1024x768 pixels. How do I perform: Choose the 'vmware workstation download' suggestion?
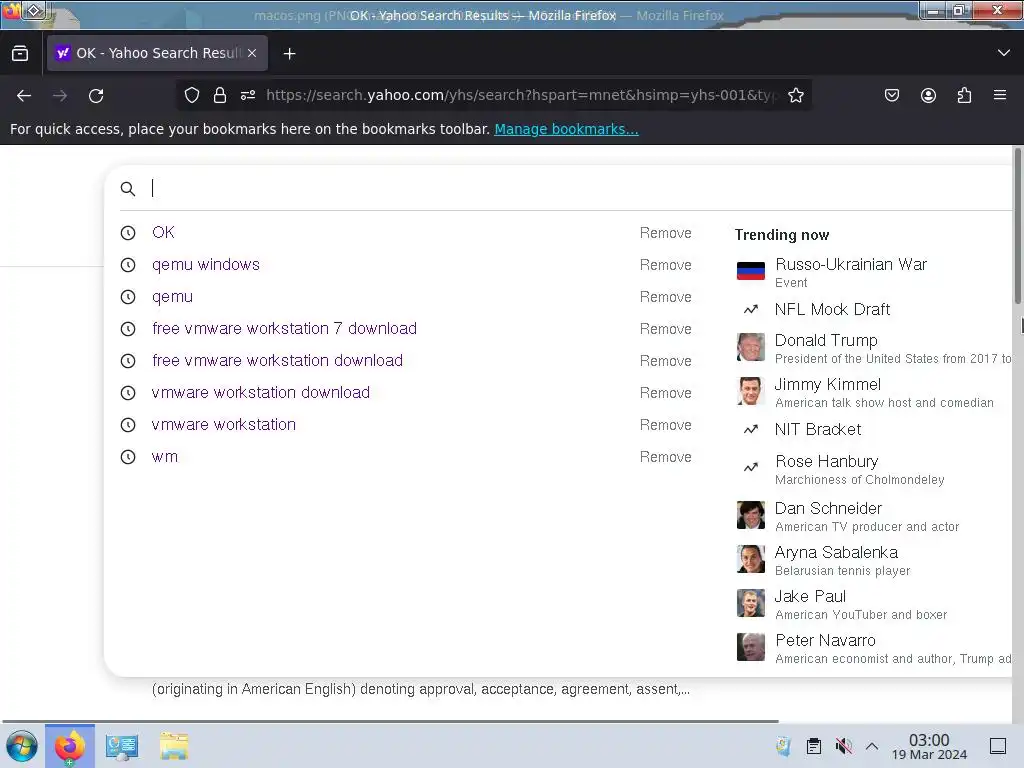point(261,392)
